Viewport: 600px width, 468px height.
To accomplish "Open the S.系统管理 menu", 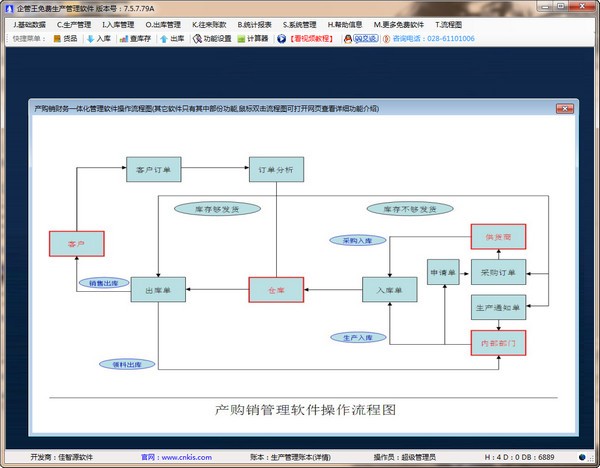I will point(300,24).
